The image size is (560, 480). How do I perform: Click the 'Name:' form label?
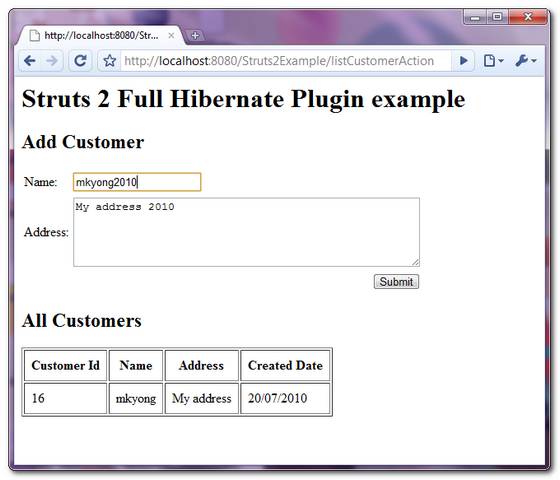[41, 182]
